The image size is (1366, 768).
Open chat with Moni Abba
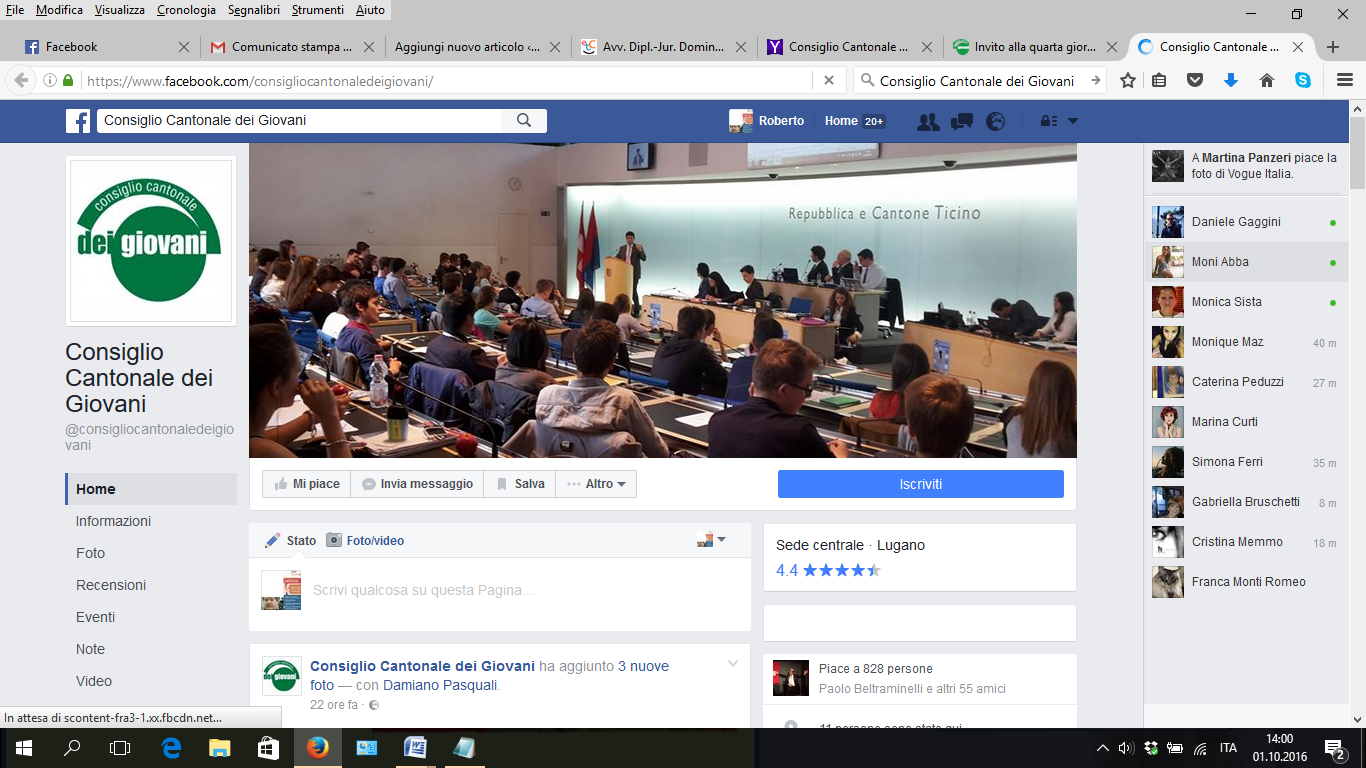(1245, 262)
